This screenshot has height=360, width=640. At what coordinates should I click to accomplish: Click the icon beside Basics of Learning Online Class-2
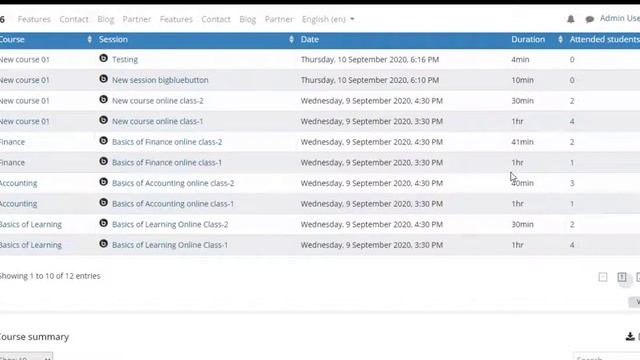pyautogui.click(x=104, y=223)
